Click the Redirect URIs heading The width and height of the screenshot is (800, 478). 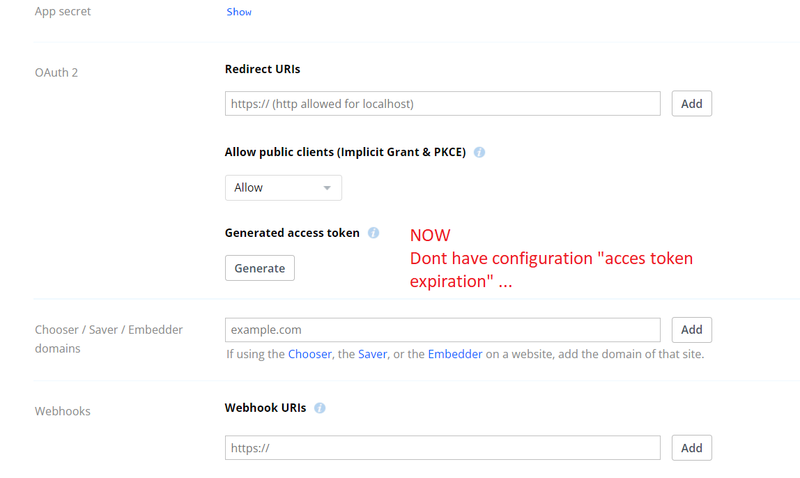click(262, 70)
